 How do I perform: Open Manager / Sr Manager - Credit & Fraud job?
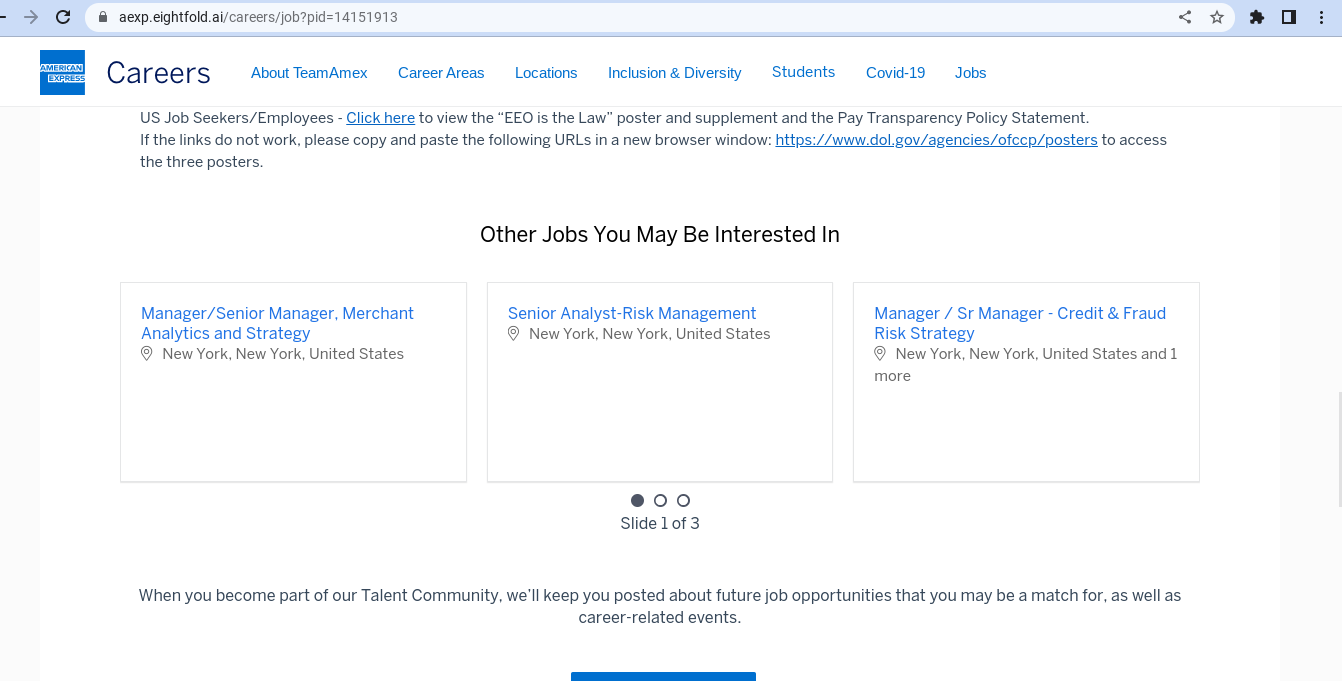(1020, 323)
